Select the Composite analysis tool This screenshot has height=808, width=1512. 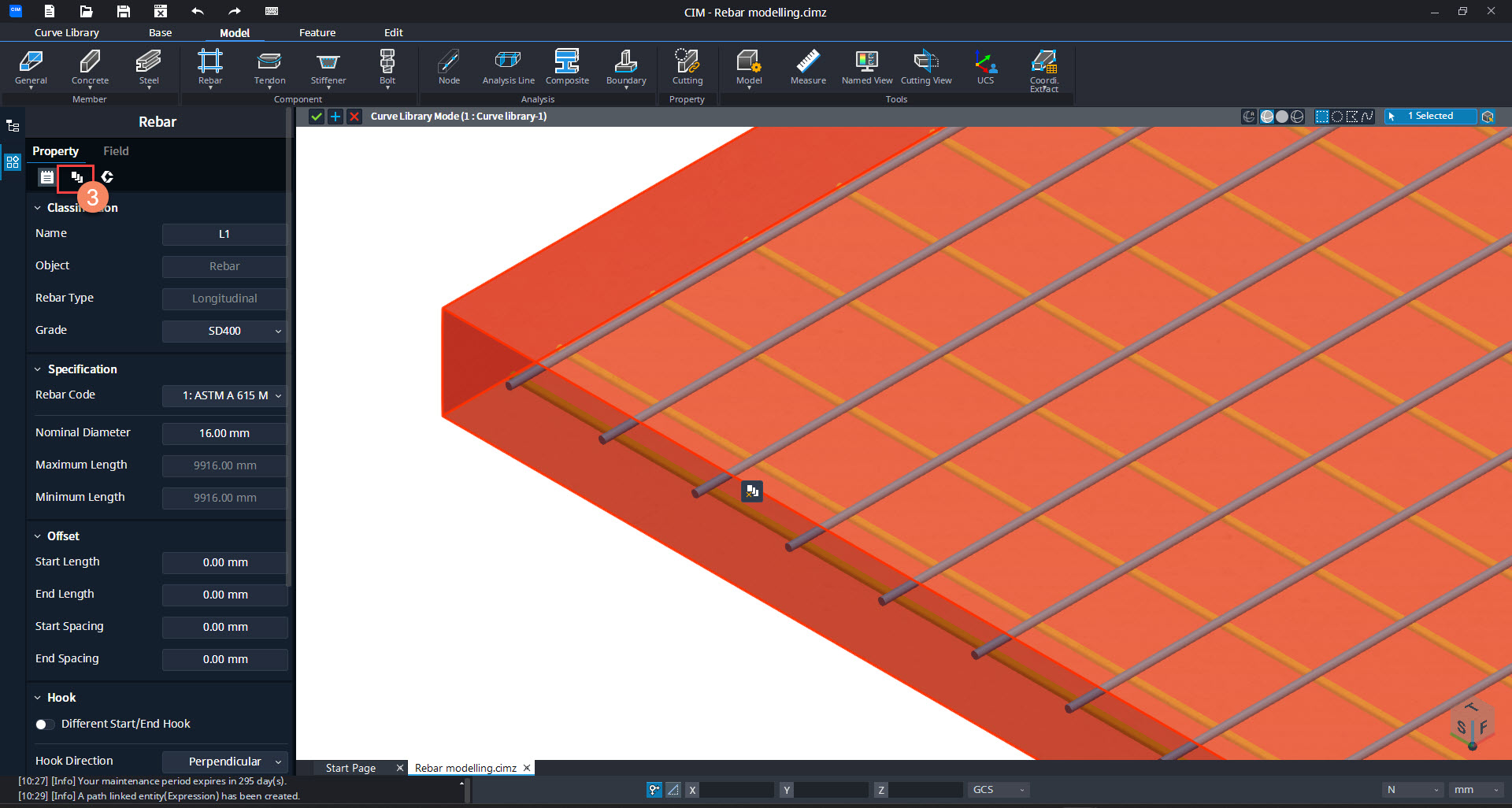click(x=567, y=68)
